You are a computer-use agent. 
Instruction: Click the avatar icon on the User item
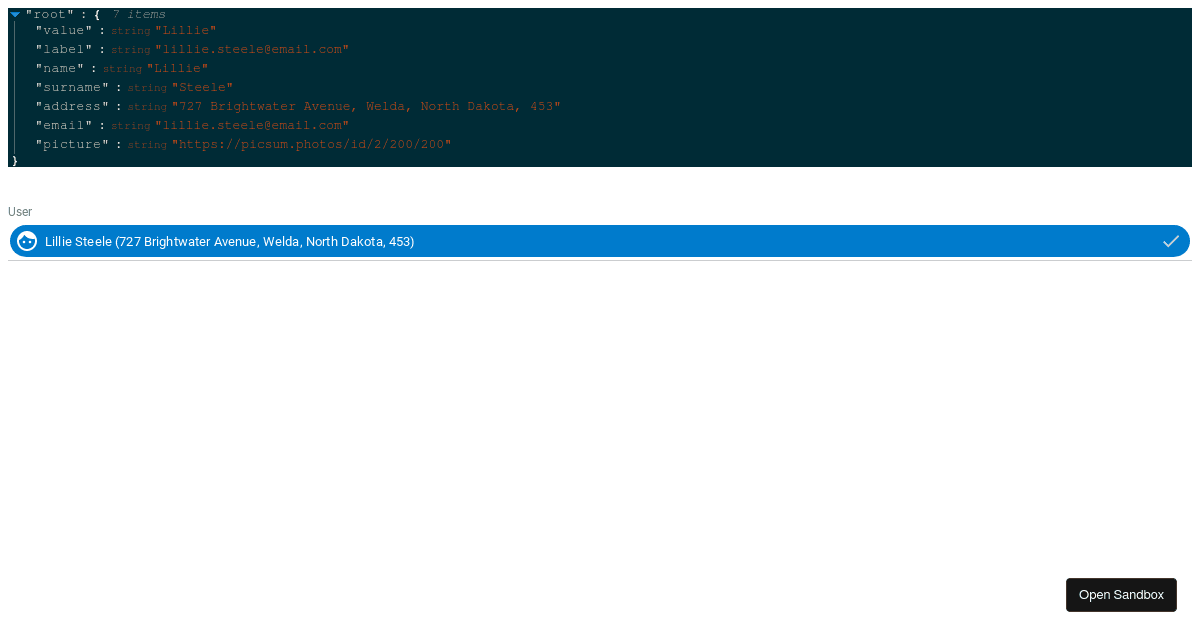(x=27, y=241)
